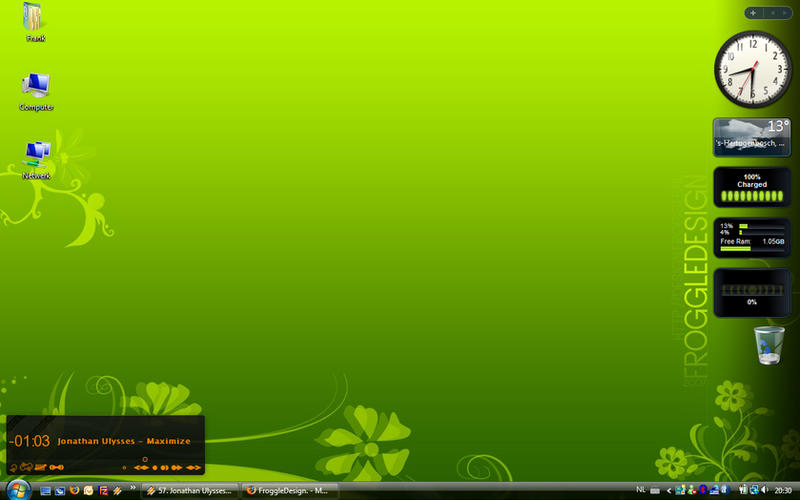The width and height of the screenshot is (800, 500).
Task: Click the third lower-left player icon
Action: click(x=40, y=467)
